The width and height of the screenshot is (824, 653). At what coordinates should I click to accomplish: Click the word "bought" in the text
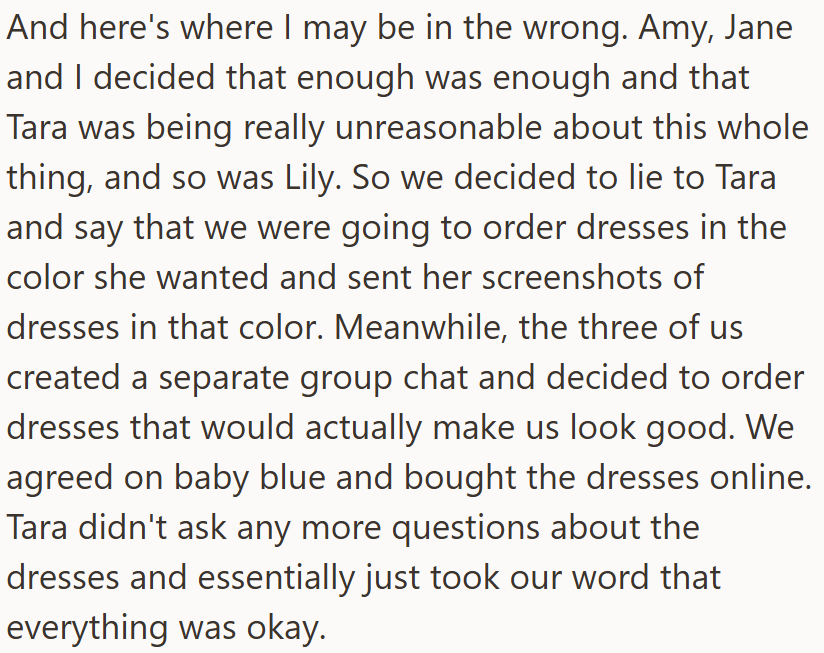tap(460, 478)
